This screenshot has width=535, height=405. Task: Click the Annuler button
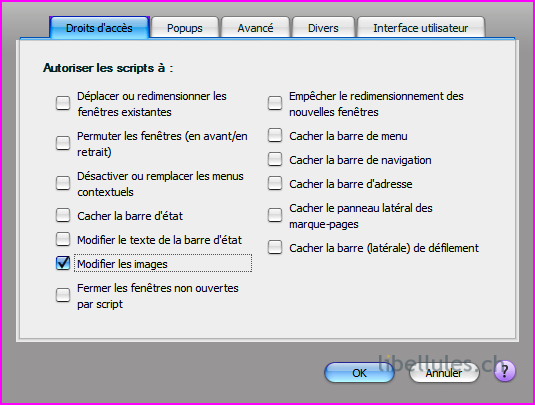click(444, 373)
